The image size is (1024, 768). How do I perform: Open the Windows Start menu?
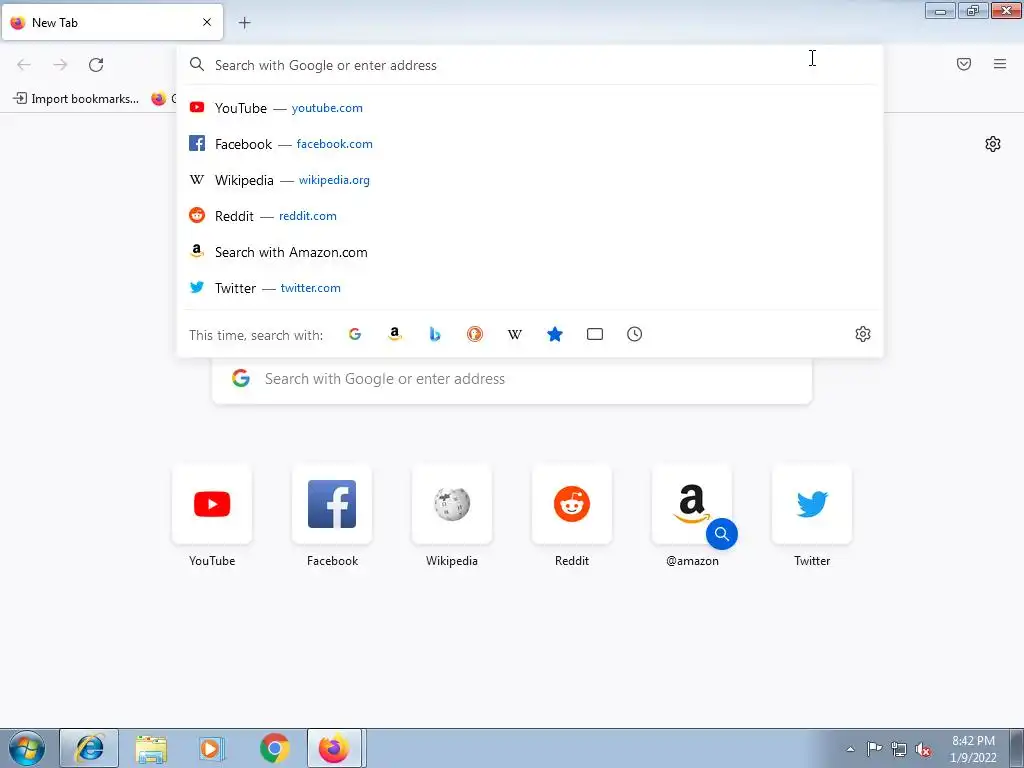[27, 748]
